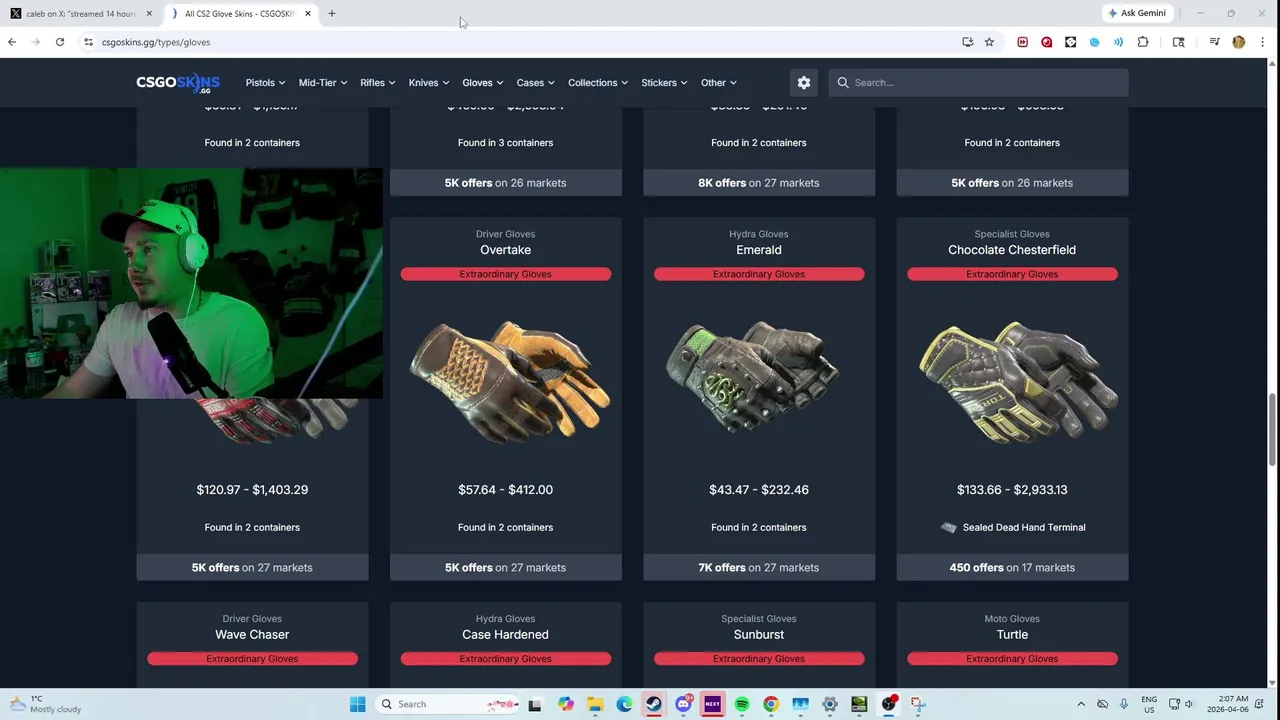Click the Chocolate Chesterfield gloves image
The width and height of the screenshot is (1280, 720).
point(1018,380)
